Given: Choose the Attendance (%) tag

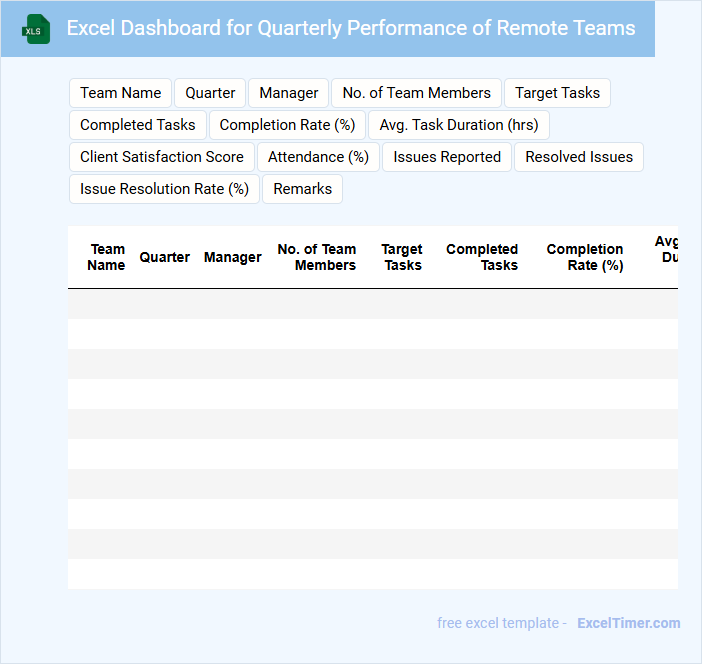Looking at the screenshot, I should 318,157.
